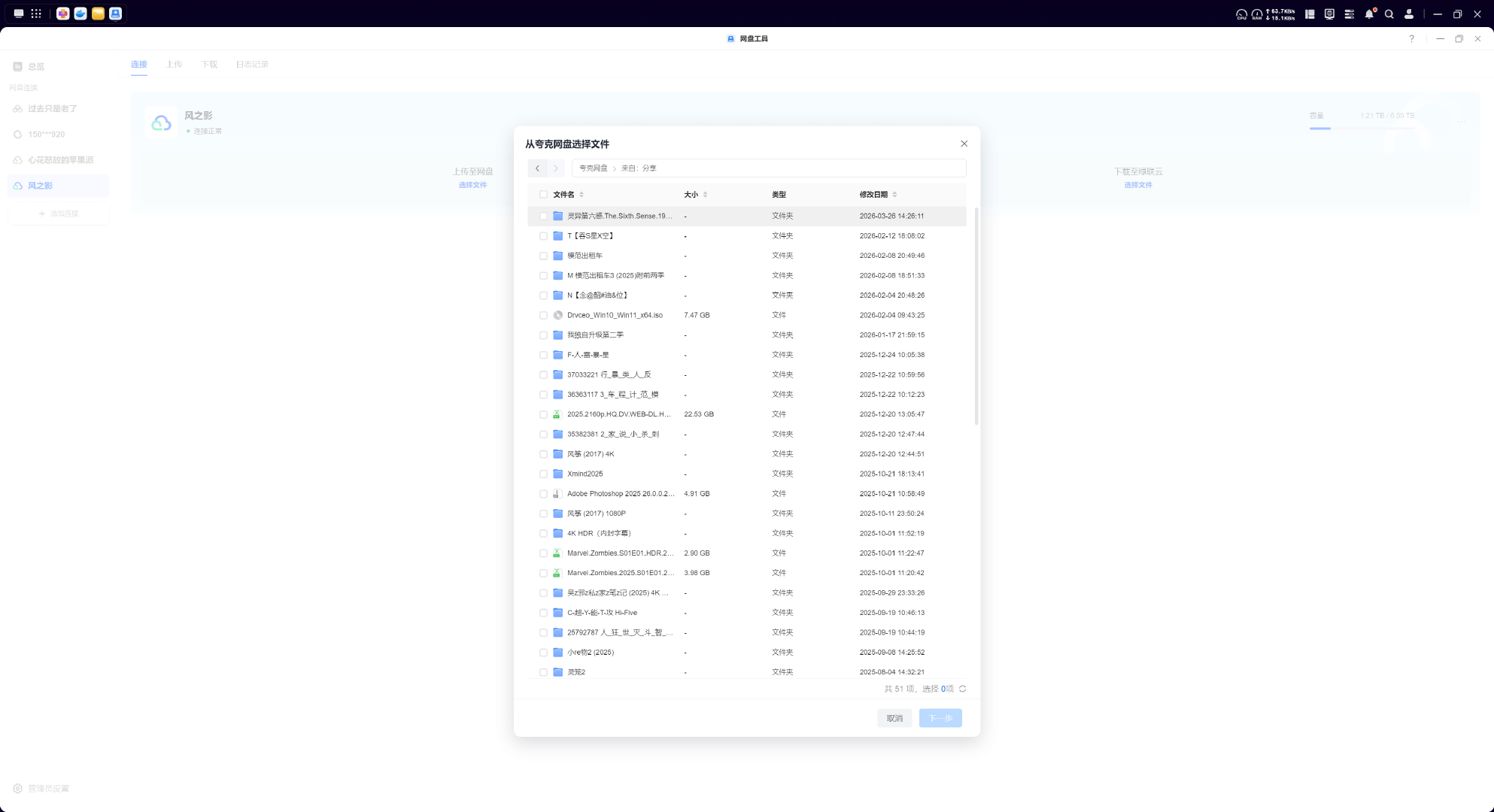Open 管理员设置 at bottom of sidebar
The height and width of the screenshot is (812, 1494).
pos(41,789)
